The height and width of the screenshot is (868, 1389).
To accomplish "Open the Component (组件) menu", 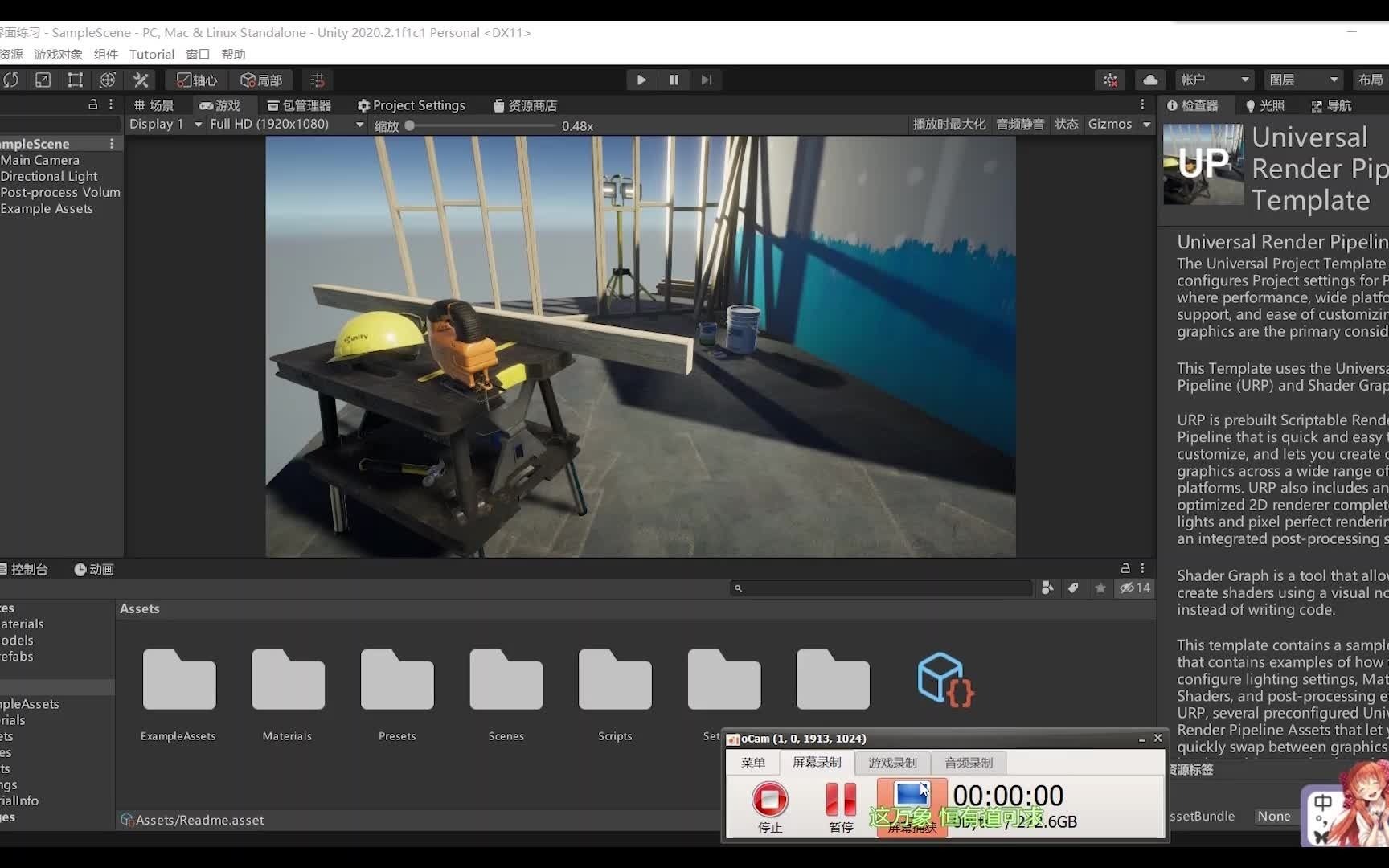I will coord(105,54).
